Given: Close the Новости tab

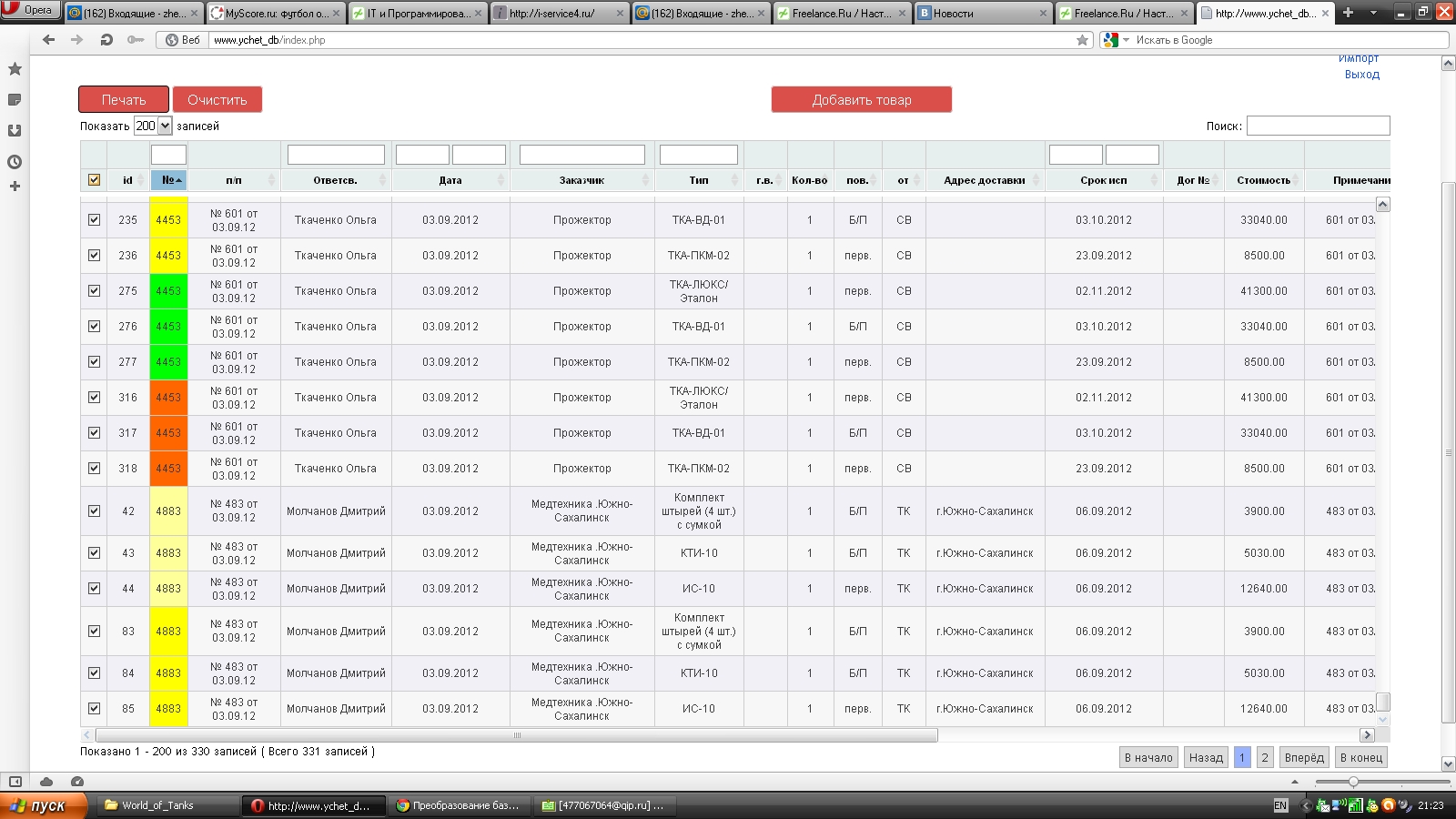Looking at the screenshot, I should (1043, 14).
